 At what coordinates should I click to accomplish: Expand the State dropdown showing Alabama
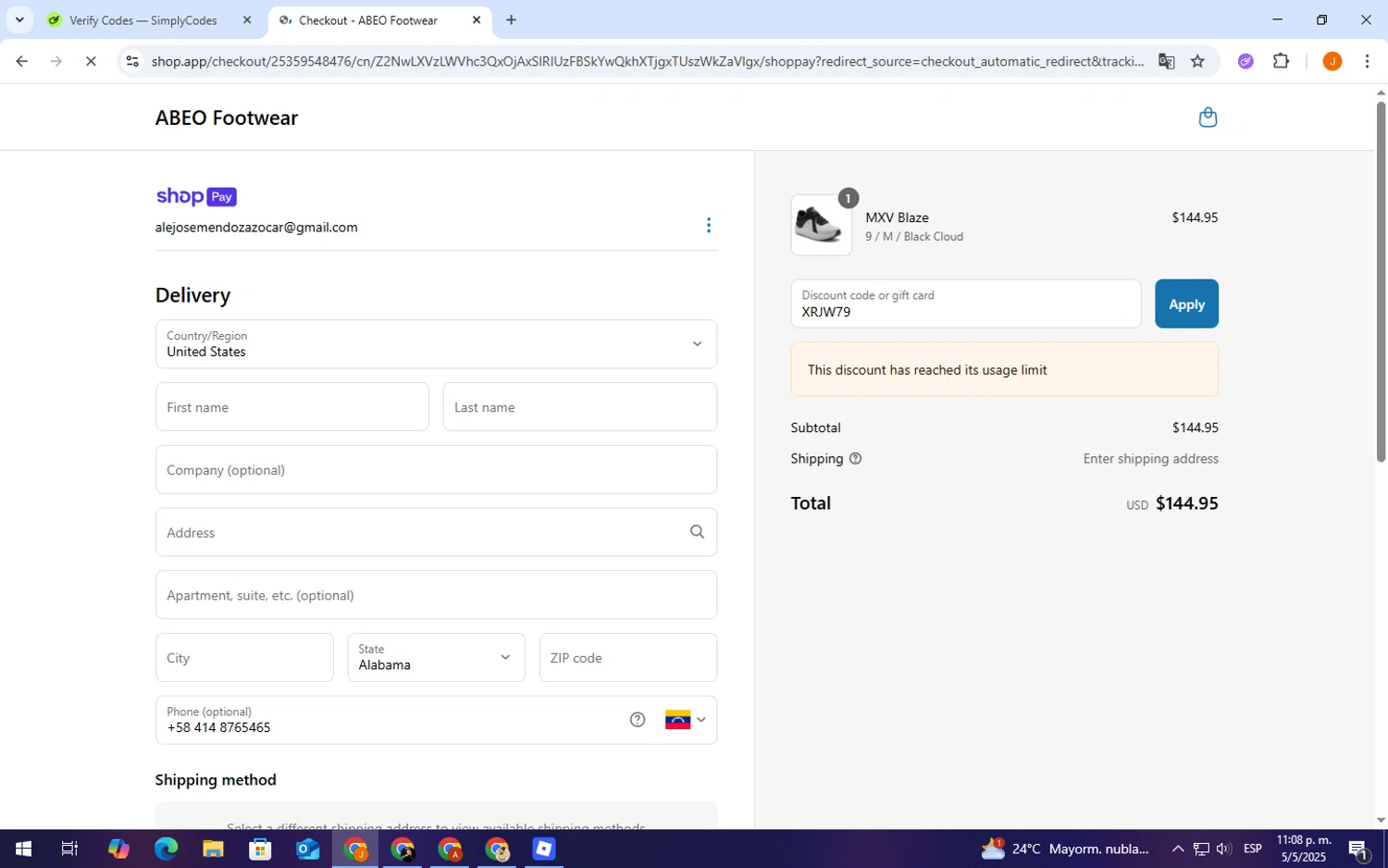coord(436,658)
